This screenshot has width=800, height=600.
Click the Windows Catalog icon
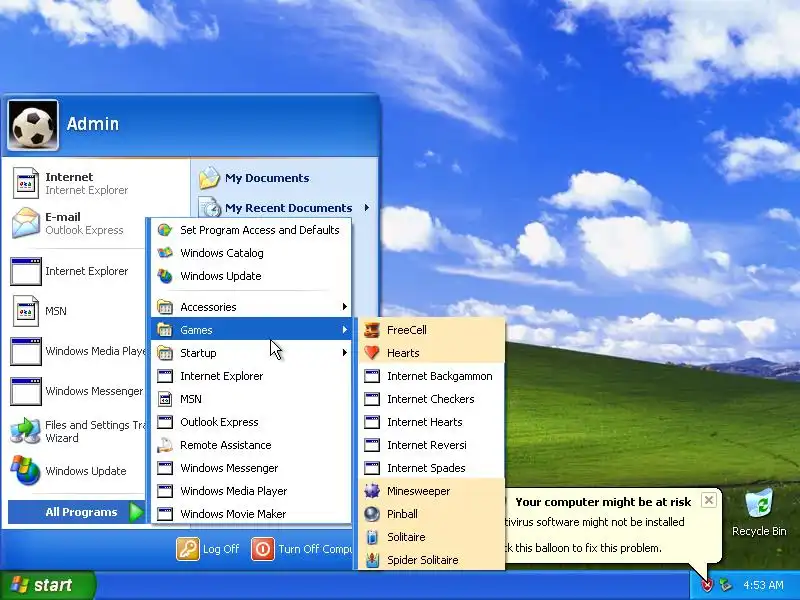click(x=165, y=253)
